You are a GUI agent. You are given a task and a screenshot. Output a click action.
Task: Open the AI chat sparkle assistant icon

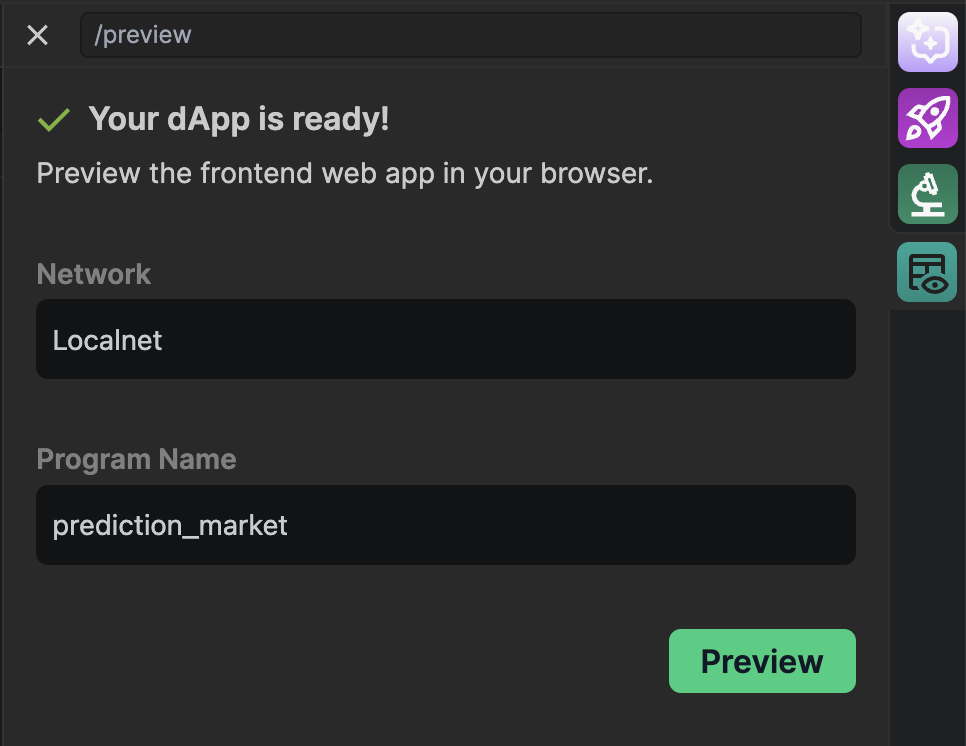click(x=928, y=42)
